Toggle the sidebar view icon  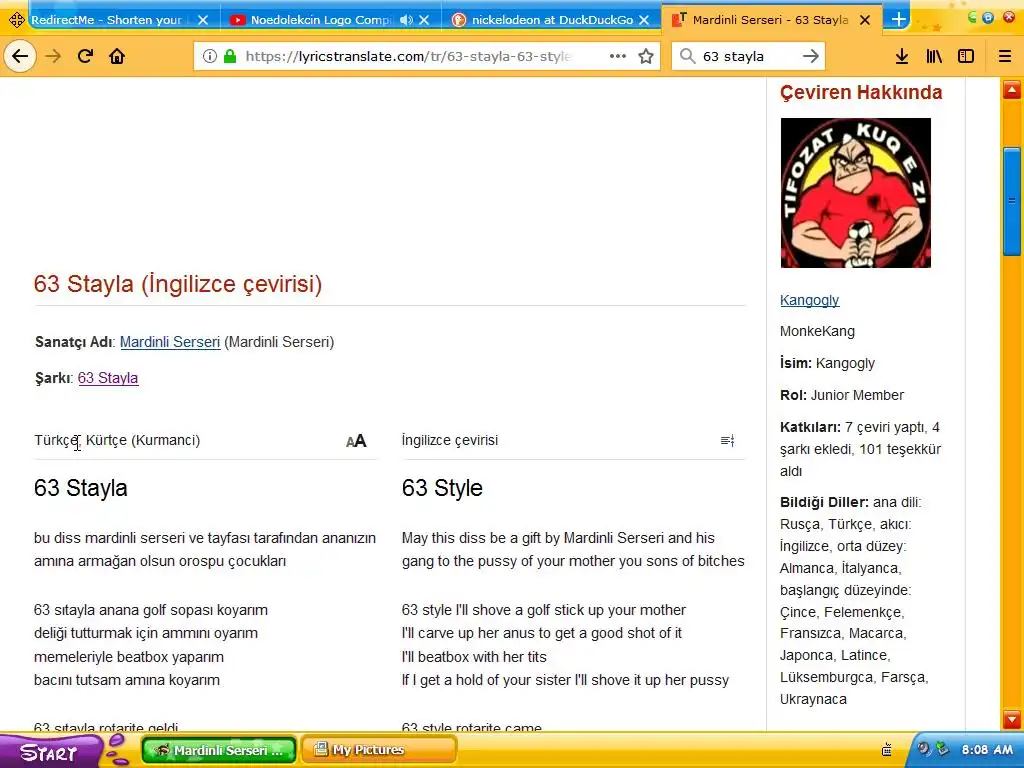pos(966,56)
